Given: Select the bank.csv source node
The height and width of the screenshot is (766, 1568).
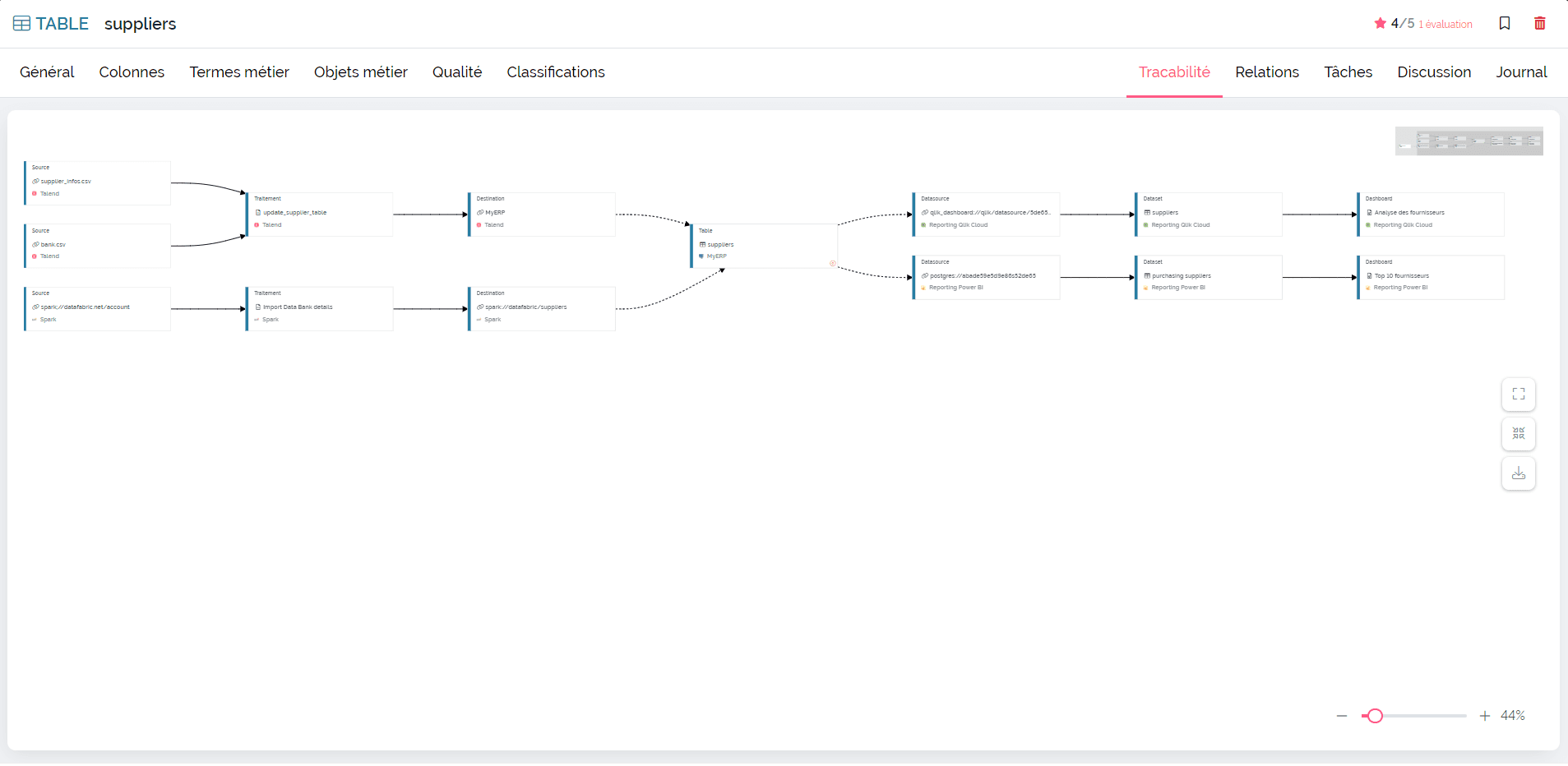Looking at the screenshot, I should [x=97, y=246].
